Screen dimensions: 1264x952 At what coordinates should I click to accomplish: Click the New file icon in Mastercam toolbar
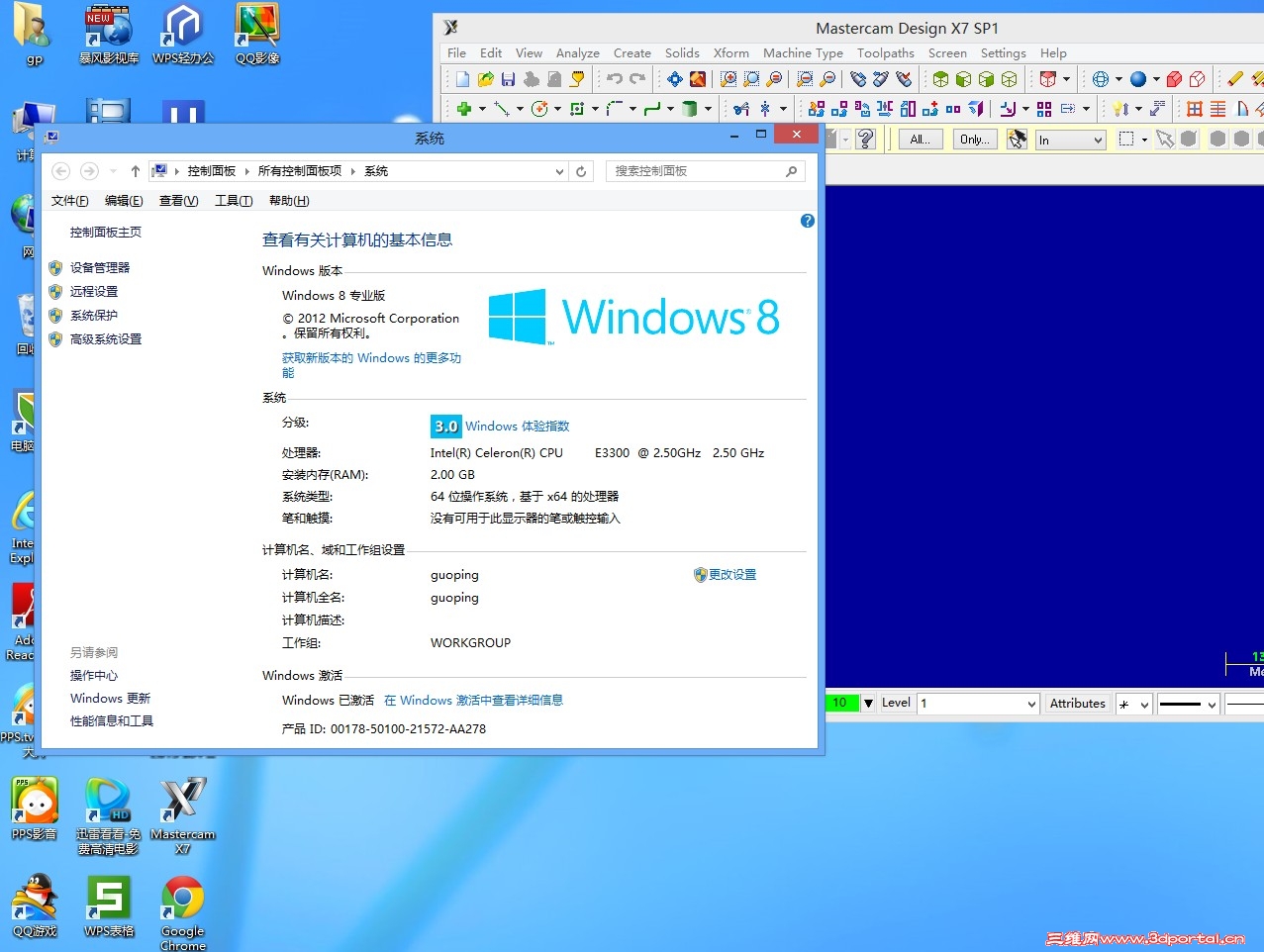click(x=462, y=79)
